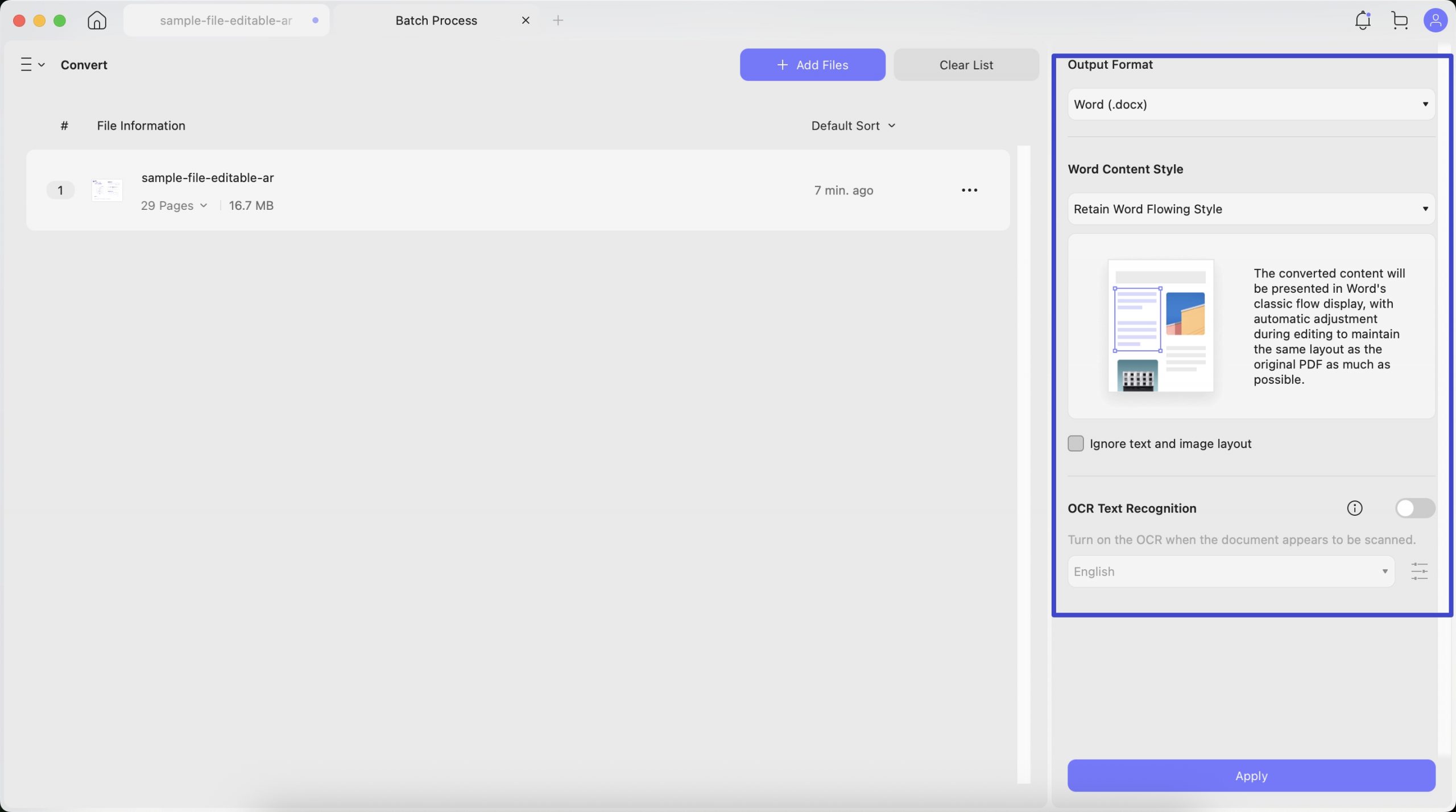Expand the 29 Pages range selector

(174, 206)
